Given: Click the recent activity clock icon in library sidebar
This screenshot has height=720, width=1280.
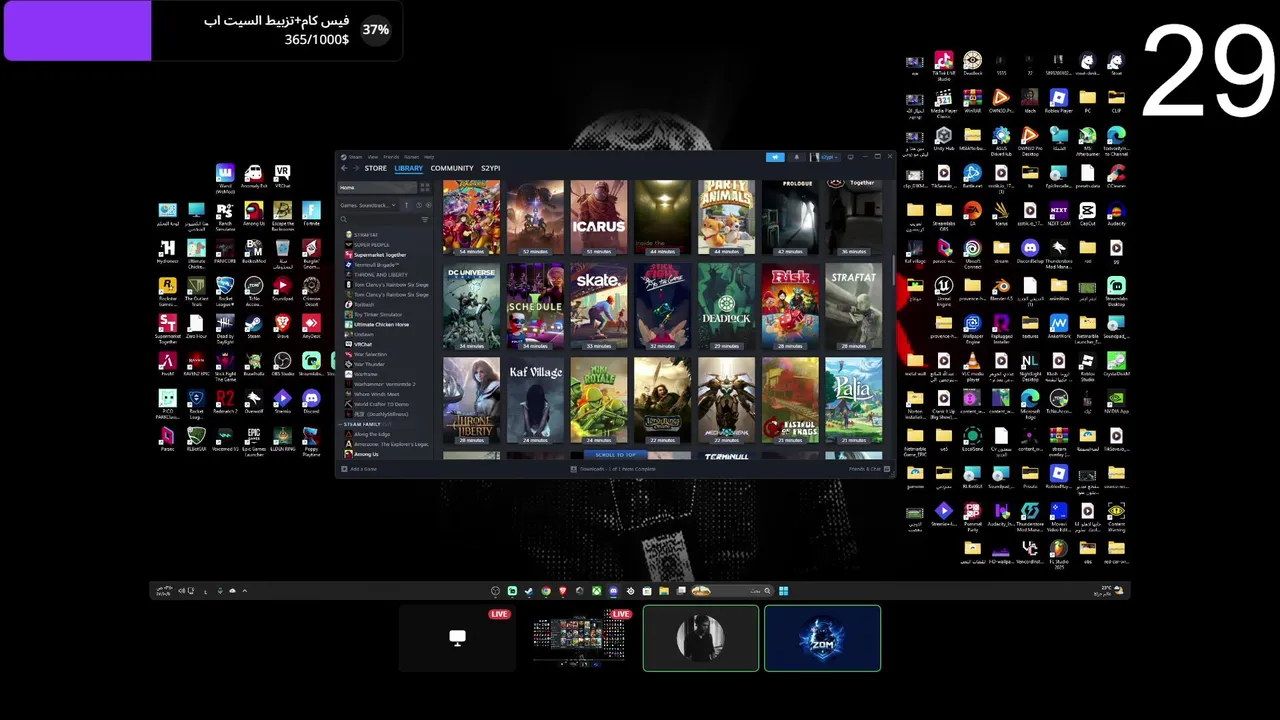Looking at the screenshot, I should pyautogui.click(x=419, y=205).
